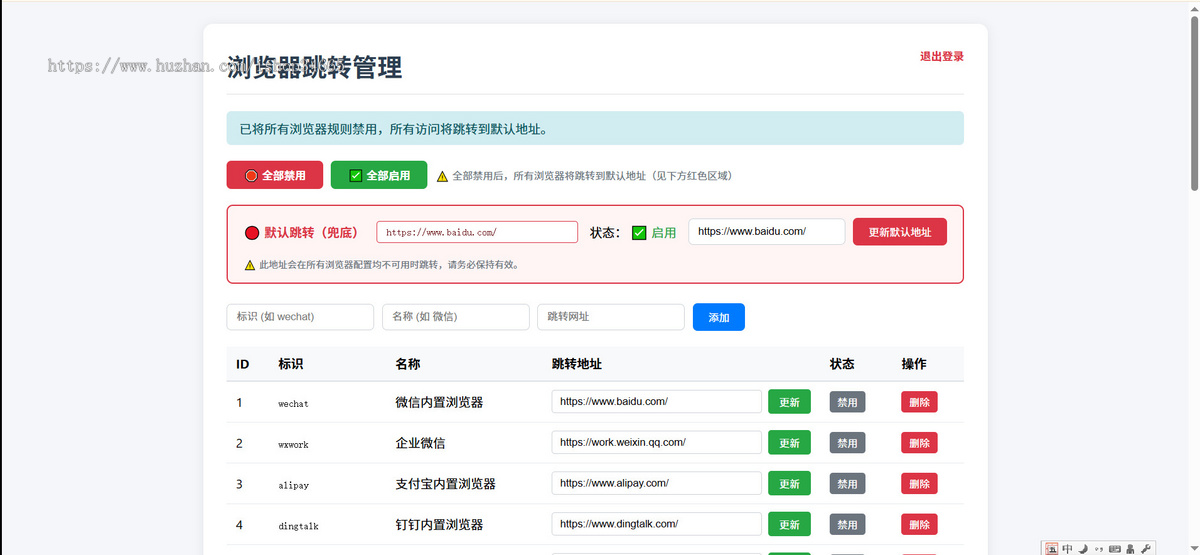Click the 全部禁用 button
The image size is (1200, 555).
tap(275, 175)
